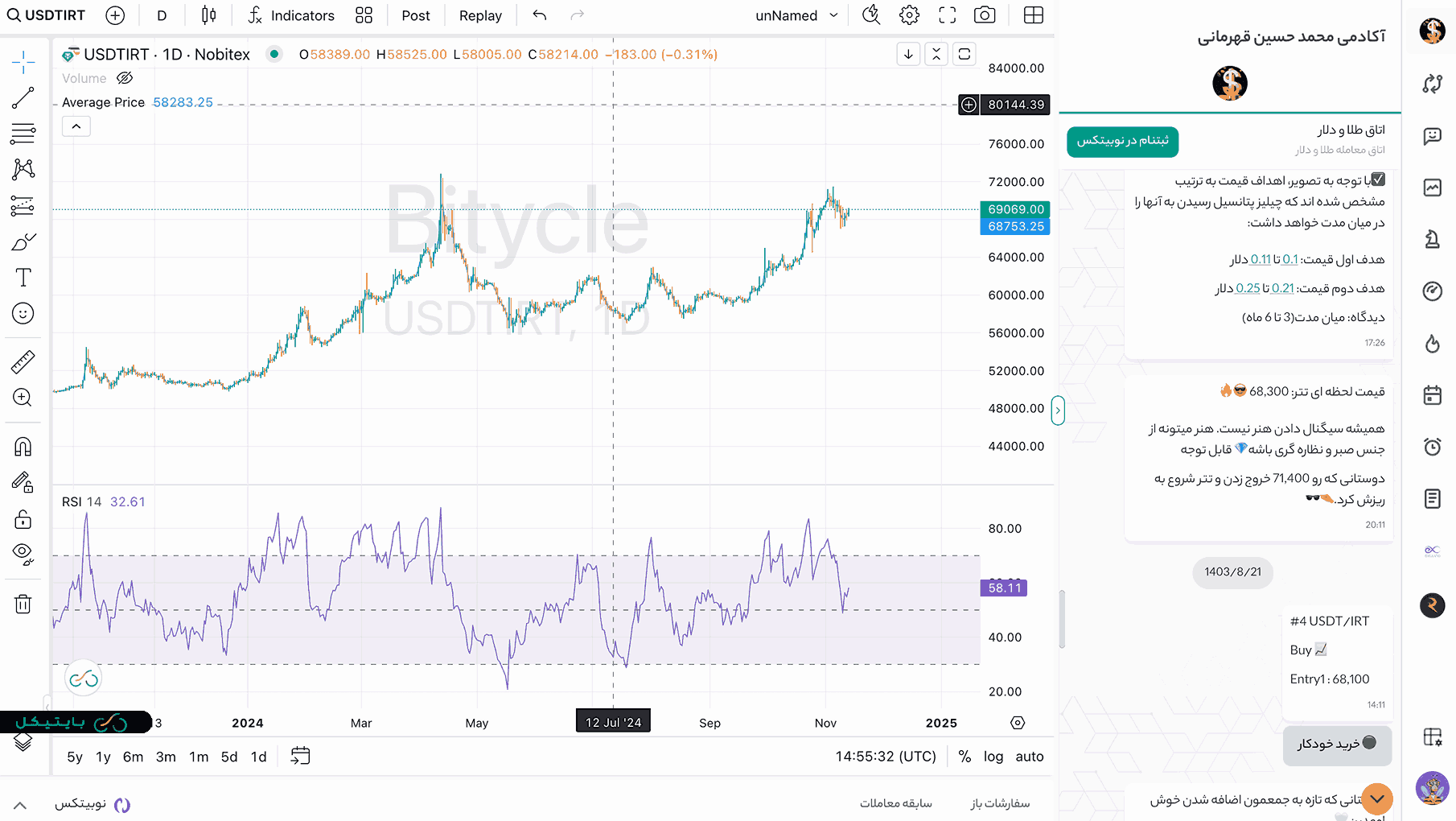Select the 3m date range
The image size is (1456, 821).
pyautogui.click(x=166, y=757)
